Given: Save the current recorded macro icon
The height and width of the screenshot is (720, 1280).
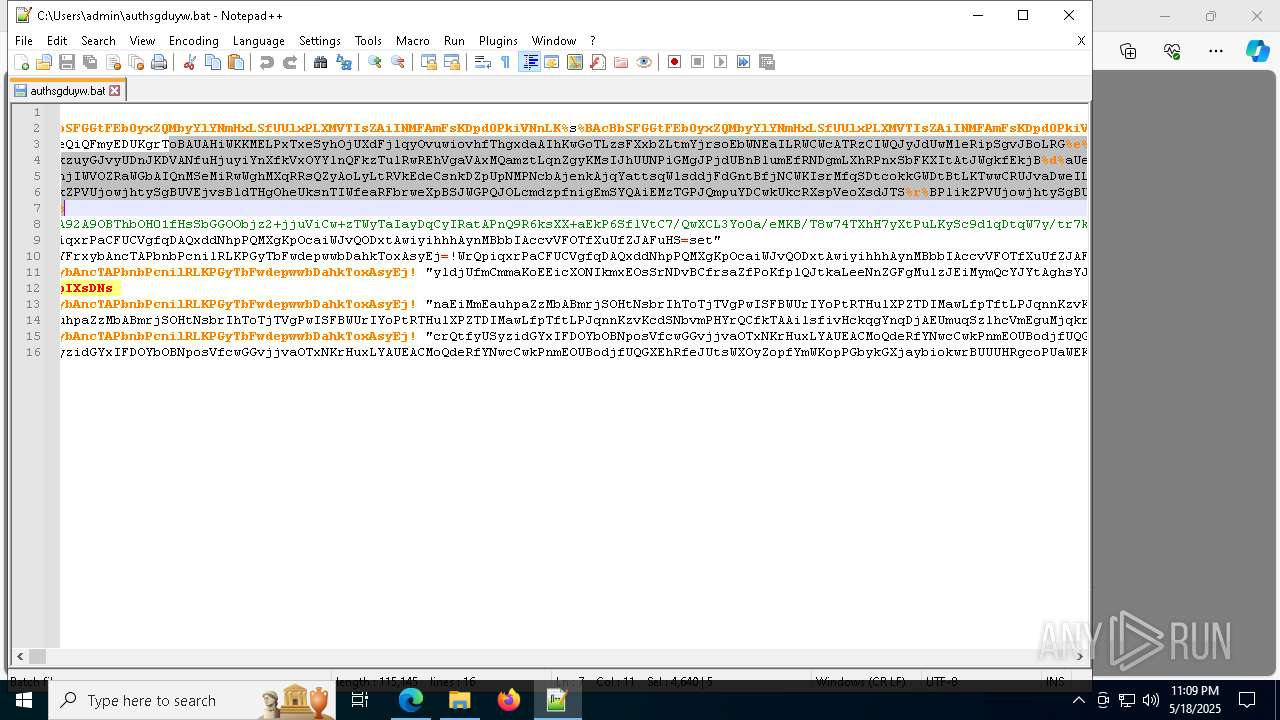Looking at the screenshot, I should (767, 62).
